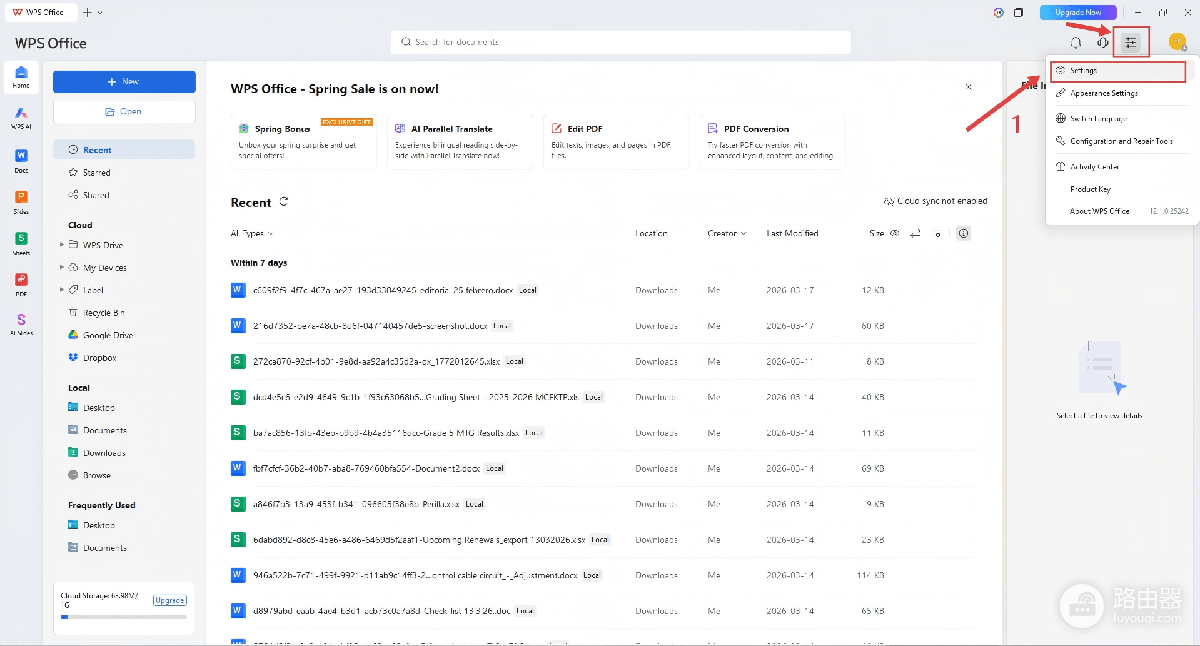Open the user account avatar
1200x646 pixels.
coord(1177,43)
